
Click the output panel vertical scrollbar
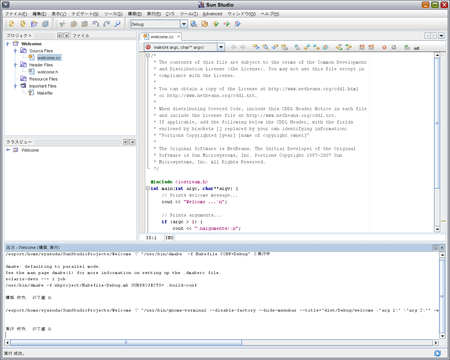(442, 296)
